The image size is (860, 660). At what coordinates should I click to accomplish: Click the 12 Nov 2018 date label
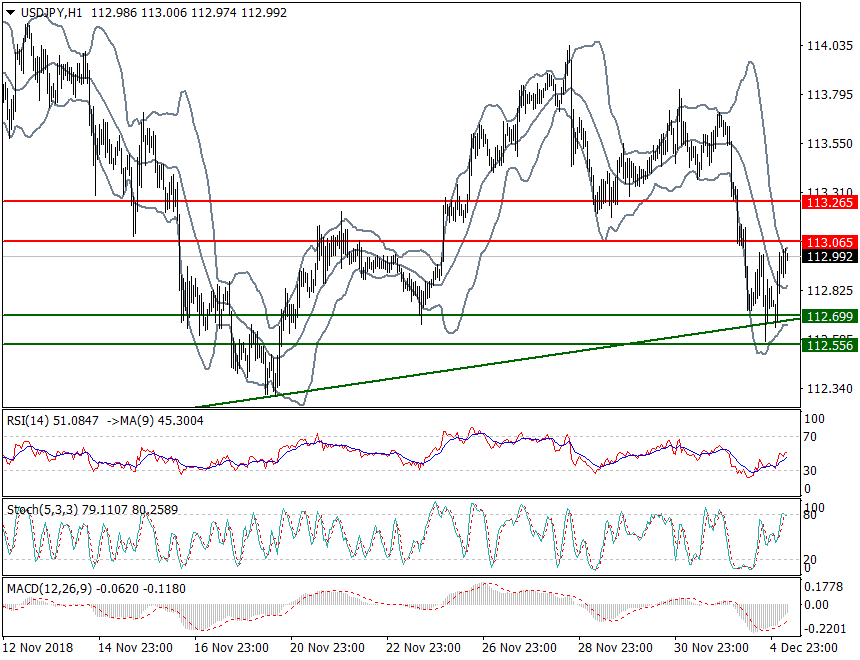click(x=38, y=648)
